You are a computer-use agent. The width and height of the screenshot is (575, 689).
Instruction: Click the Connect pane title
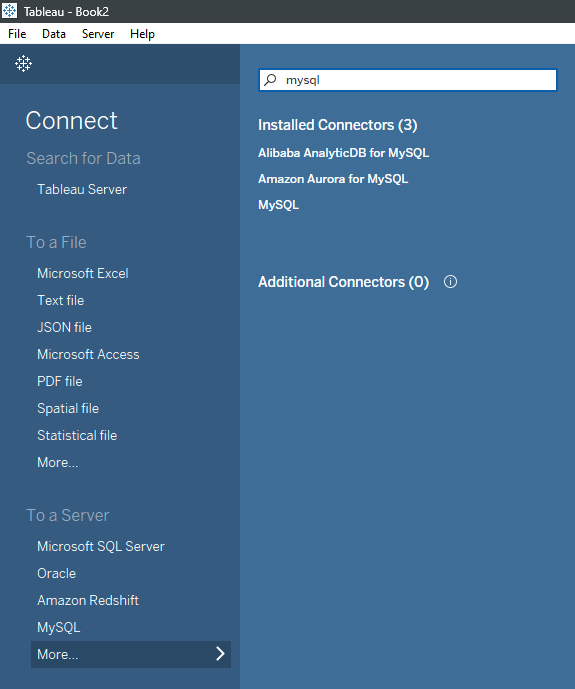[x=72, y=120]
